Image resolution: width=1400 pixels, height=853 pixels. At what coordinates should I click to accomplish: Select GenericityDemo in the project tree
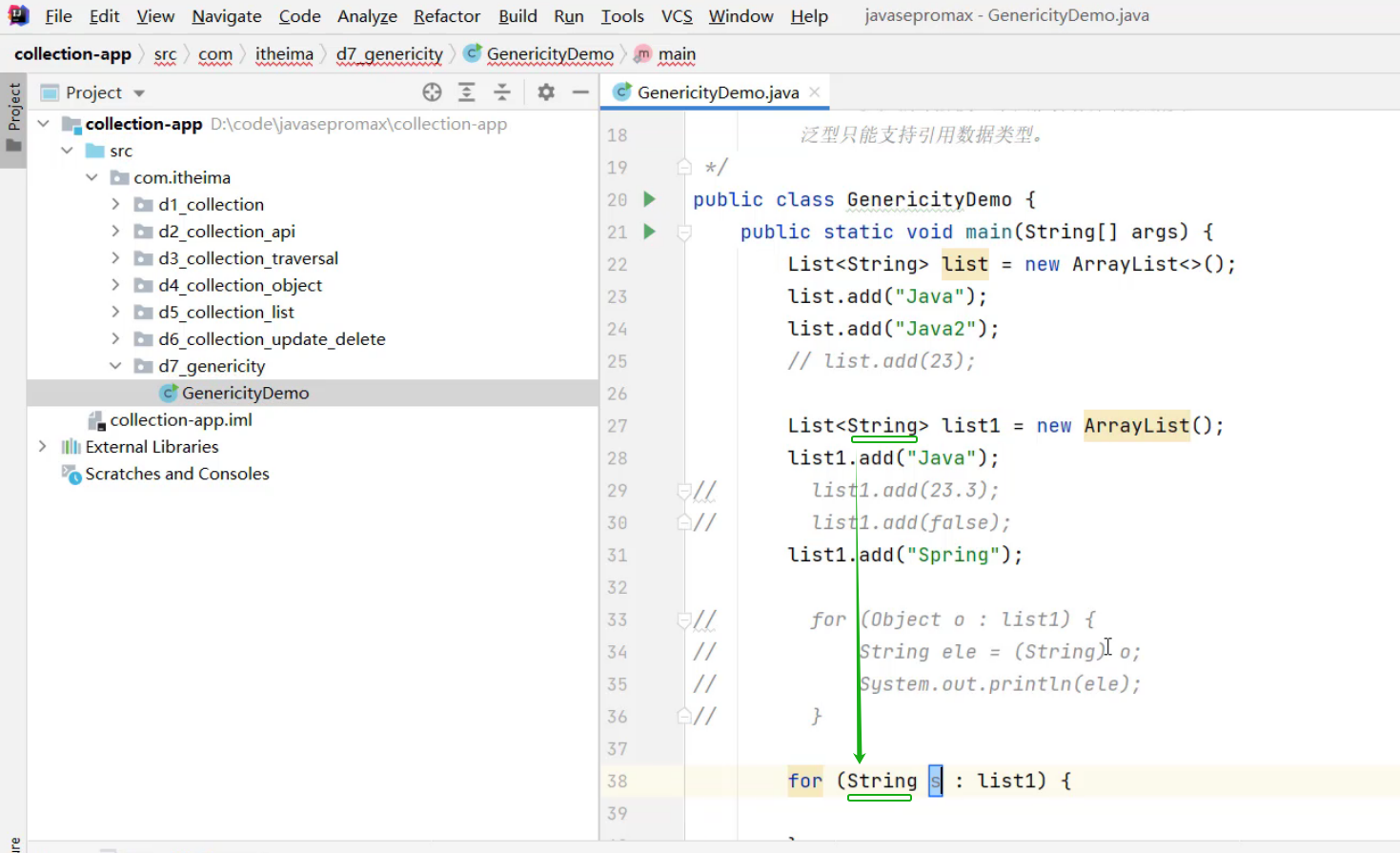pos(245,393)
